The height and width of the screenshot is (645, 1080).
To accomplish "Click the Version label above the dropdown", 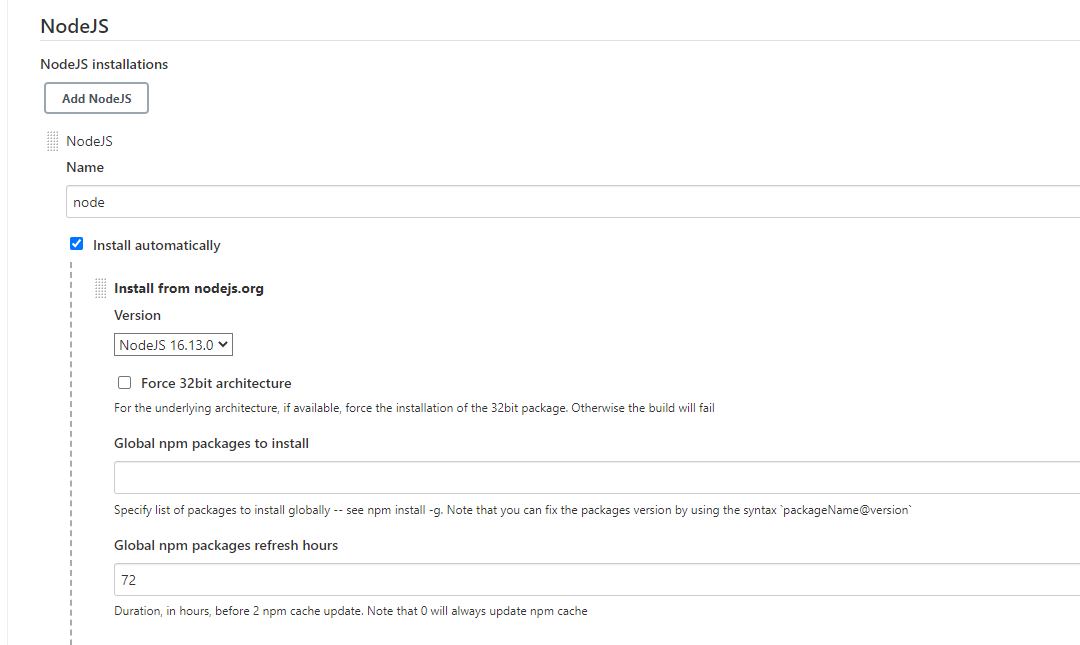I will pyautogui.click(x=137, y=315).
